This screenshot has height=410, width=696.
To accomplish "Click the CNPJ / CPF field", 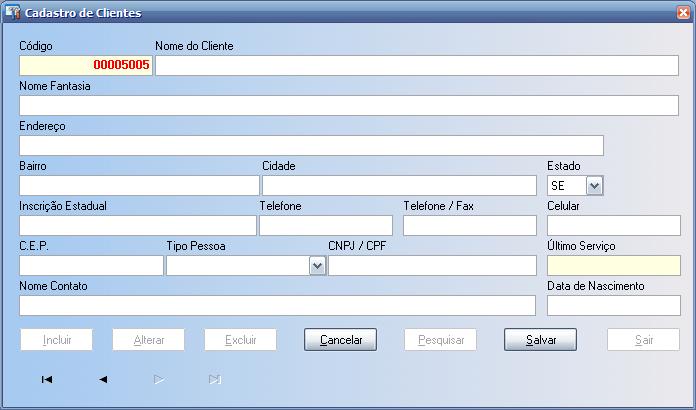I will point(432,266).
